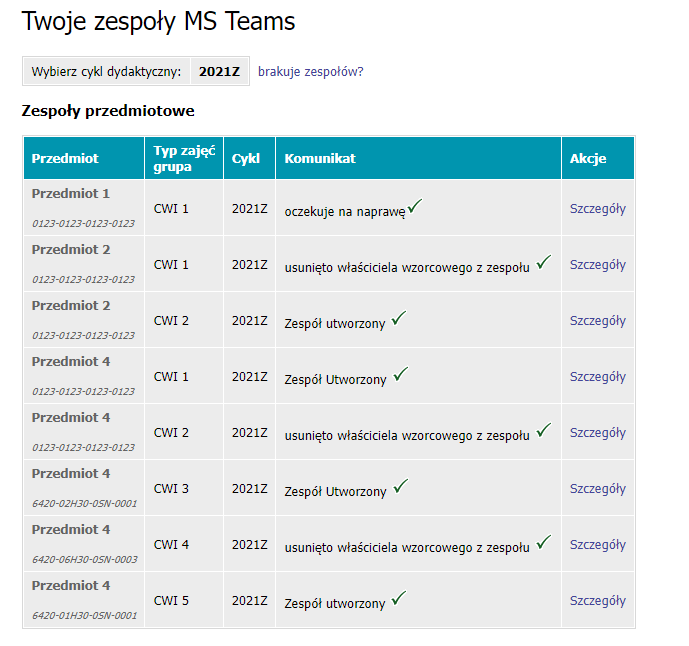This screenshot has width=689, height=646.
Task: Select the Przedmiot 1 subject name
Action: pyautogui.click(x=71, y=193)
